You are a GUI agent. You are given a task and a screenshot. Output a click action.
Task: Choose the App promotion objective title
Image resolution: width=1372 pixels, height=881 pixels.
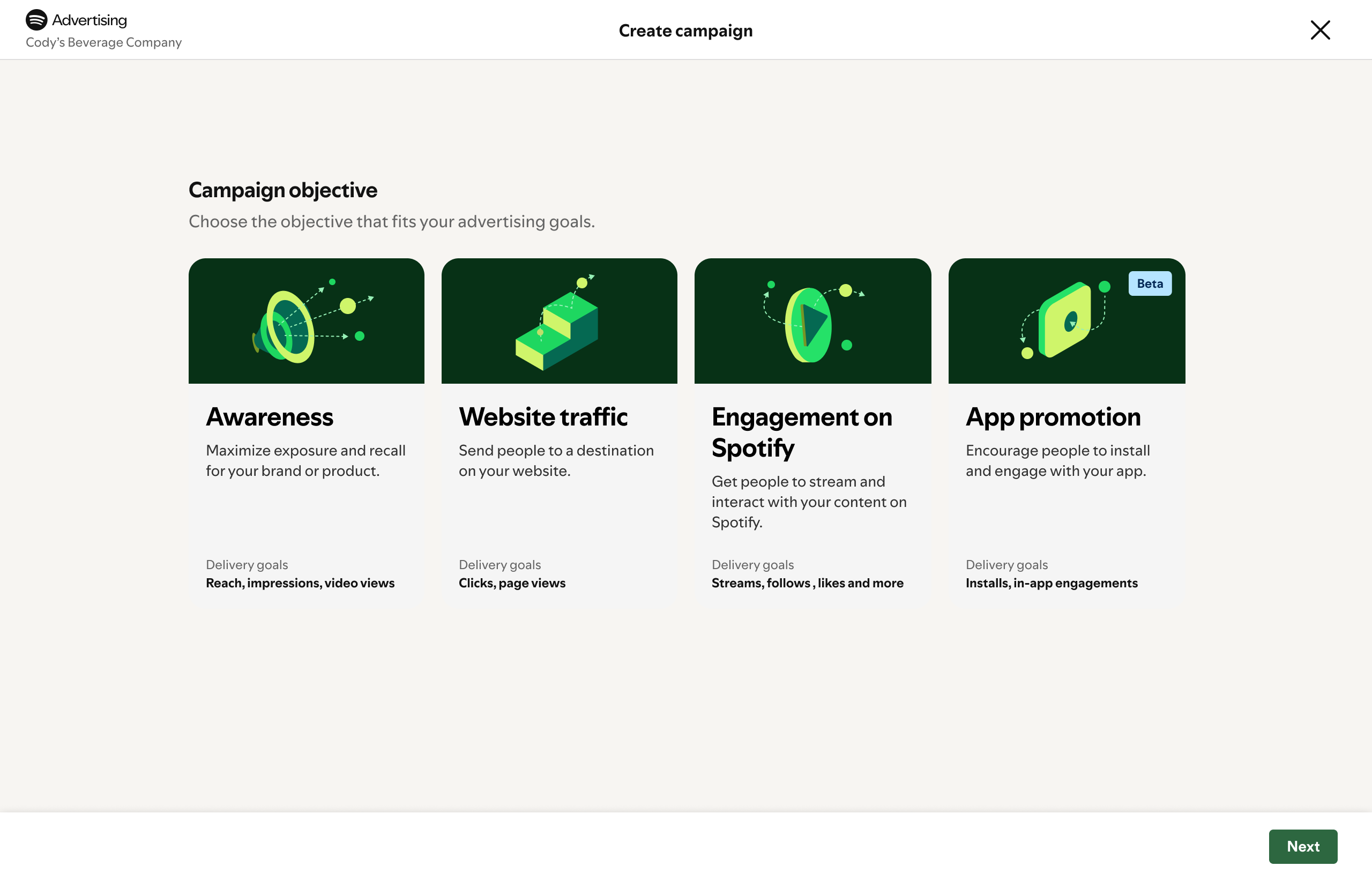1053,417
